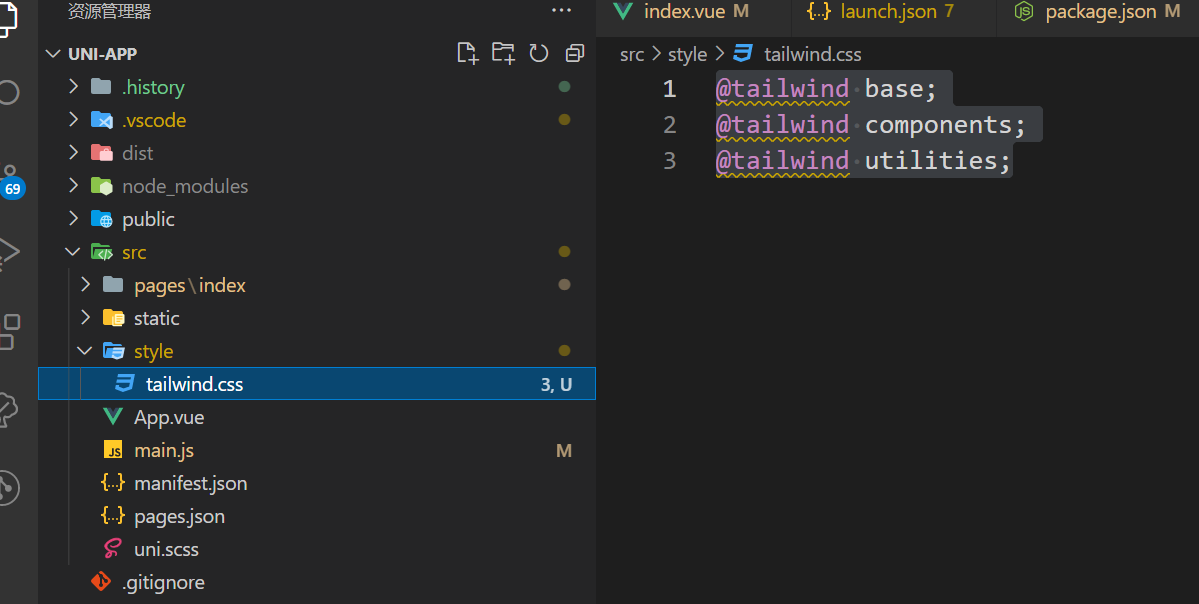Viewport: 1199px width, 604px height.
Task: Click the New Folder icon in Explorer toolbar
Action: tap(503, 53)
